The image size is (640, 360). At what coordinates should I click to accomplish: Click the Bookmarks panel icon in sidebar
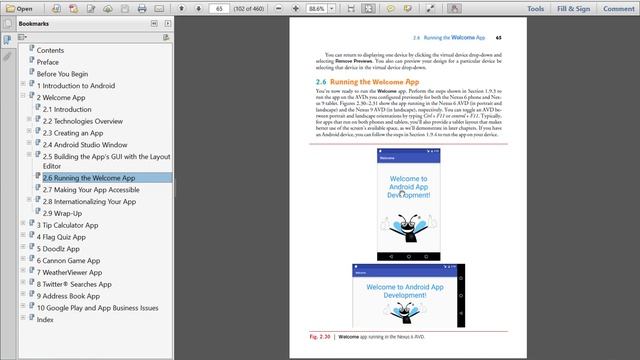(x=7, y=40)
